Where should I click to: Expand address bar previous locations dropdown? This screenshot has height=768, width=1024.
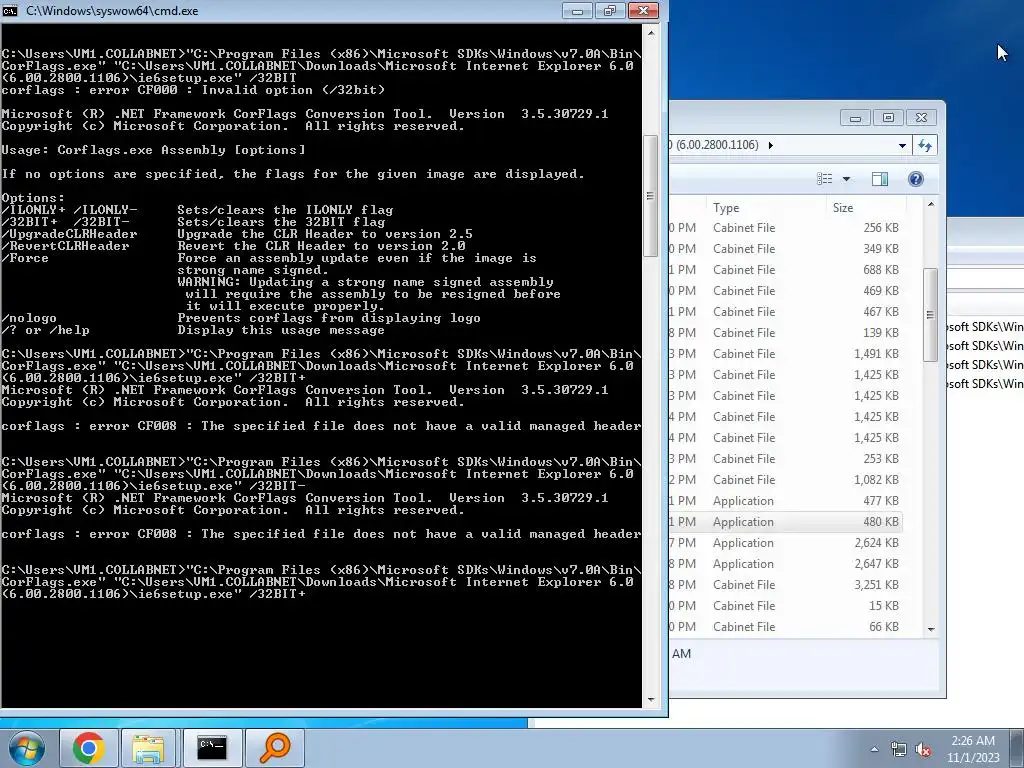click(903, 146)
